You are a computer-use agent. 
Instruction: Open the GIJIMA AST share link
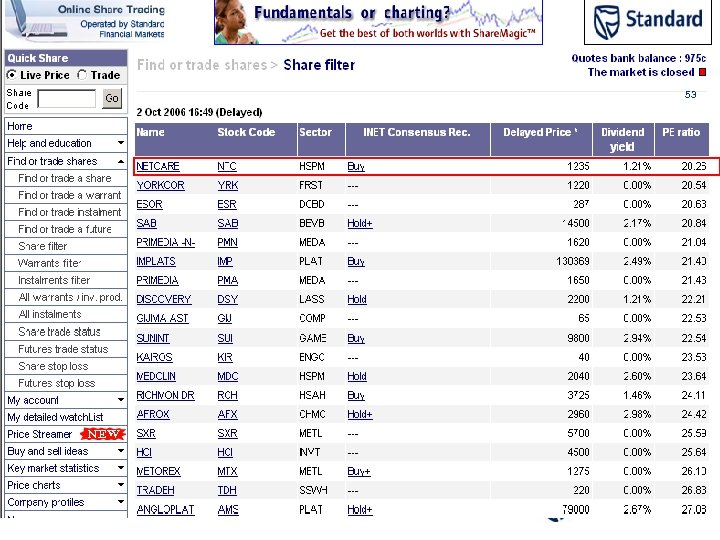pyautogui.click(x=163, y=318)
